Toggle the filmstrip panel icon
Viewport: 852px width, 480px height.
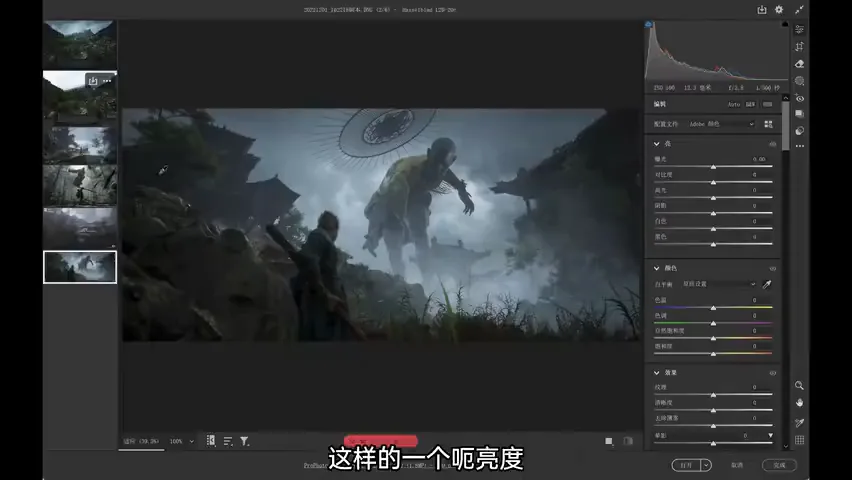click(x=211, y=441)
